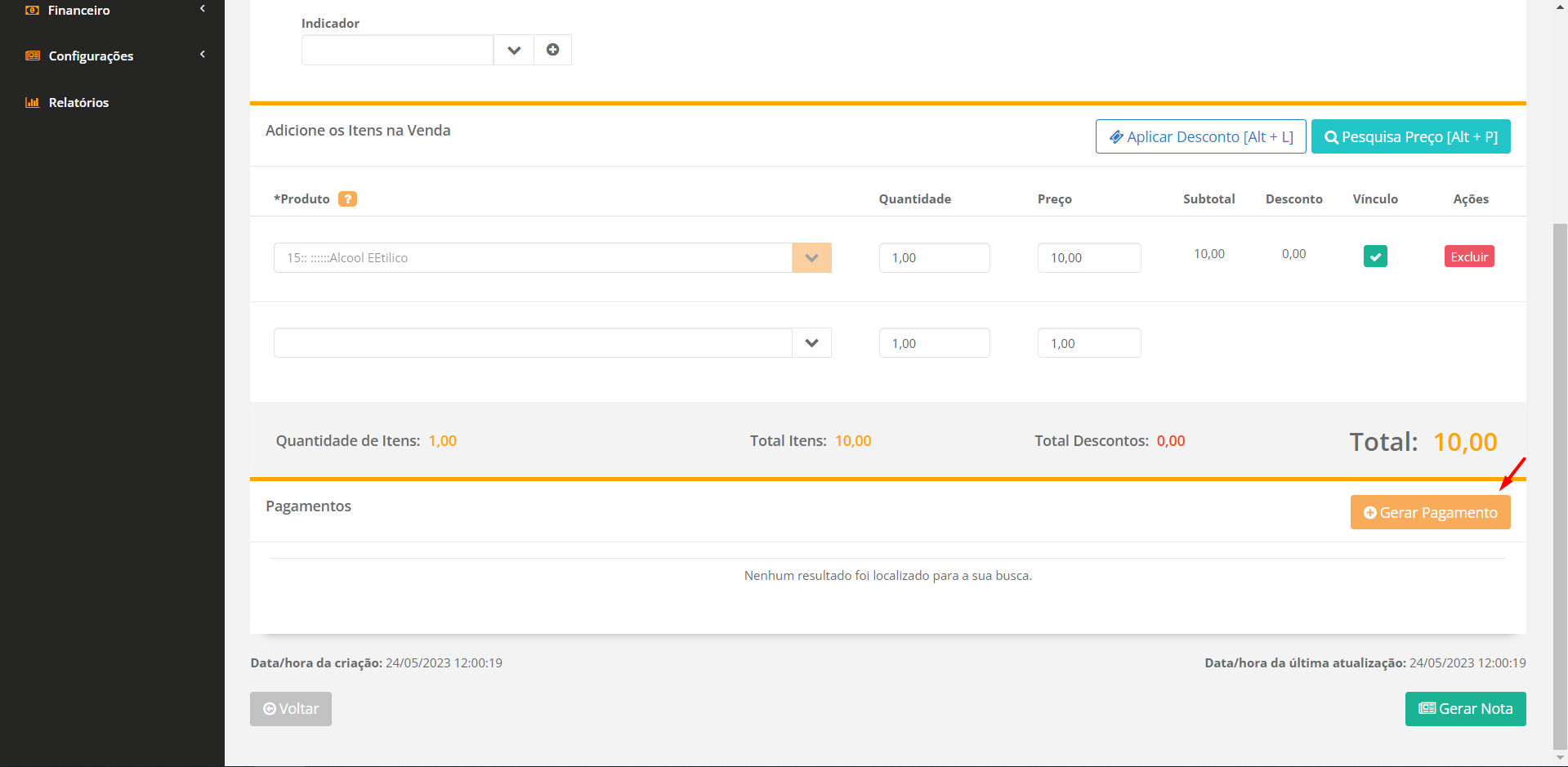The height and width of the screenshot is (767, 1568).
Task: Click the Financeiro sidebar money icon
Action: coord(32,11)
